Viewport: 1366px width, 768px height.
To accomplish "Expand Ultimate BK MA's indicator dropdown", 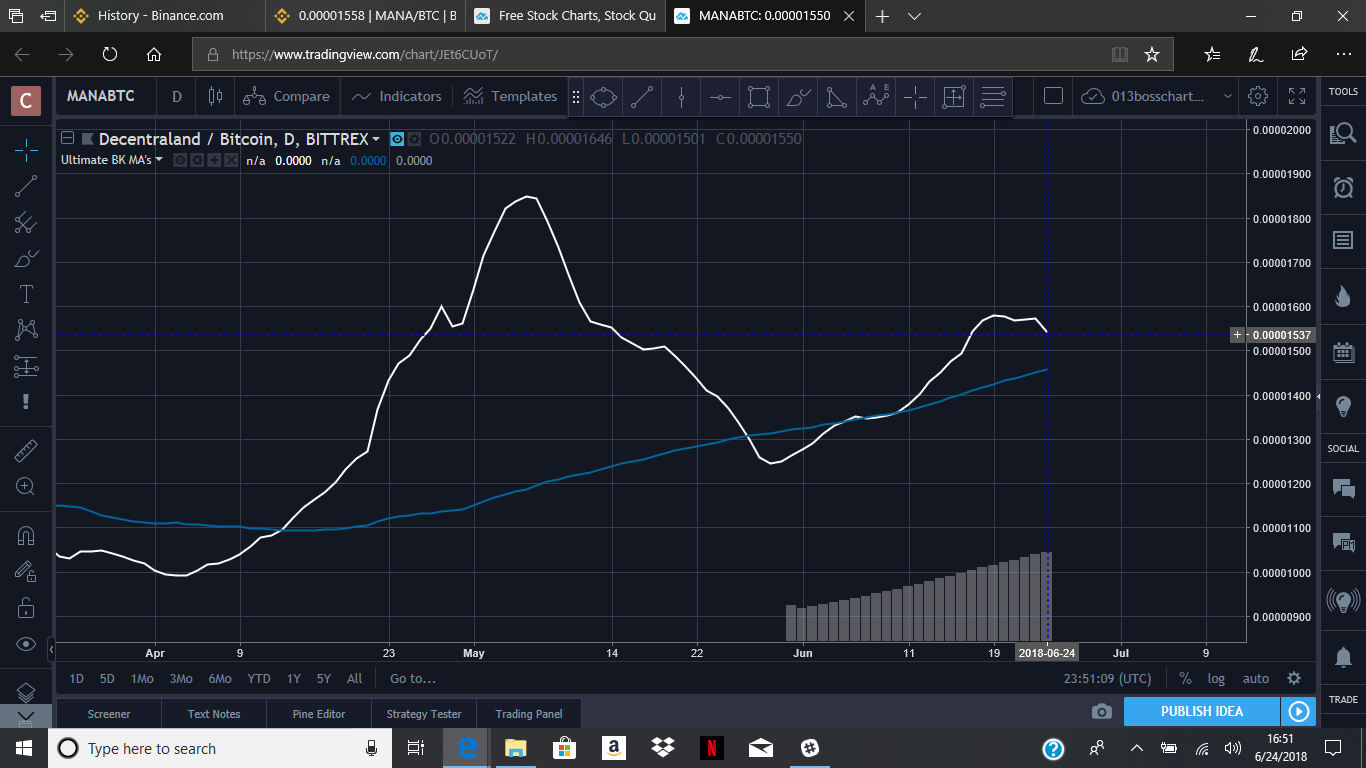I will click(x=159, y=160).
